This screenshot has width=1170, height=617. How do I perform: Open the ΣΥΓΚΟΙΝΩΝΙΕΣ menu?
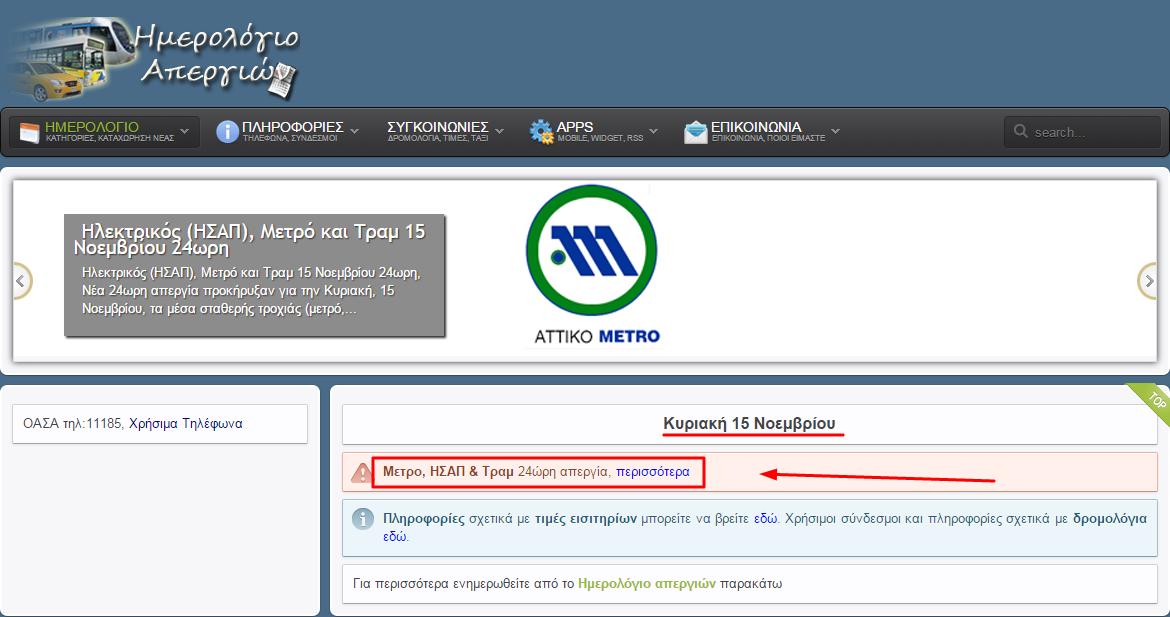tap(445, 131)
